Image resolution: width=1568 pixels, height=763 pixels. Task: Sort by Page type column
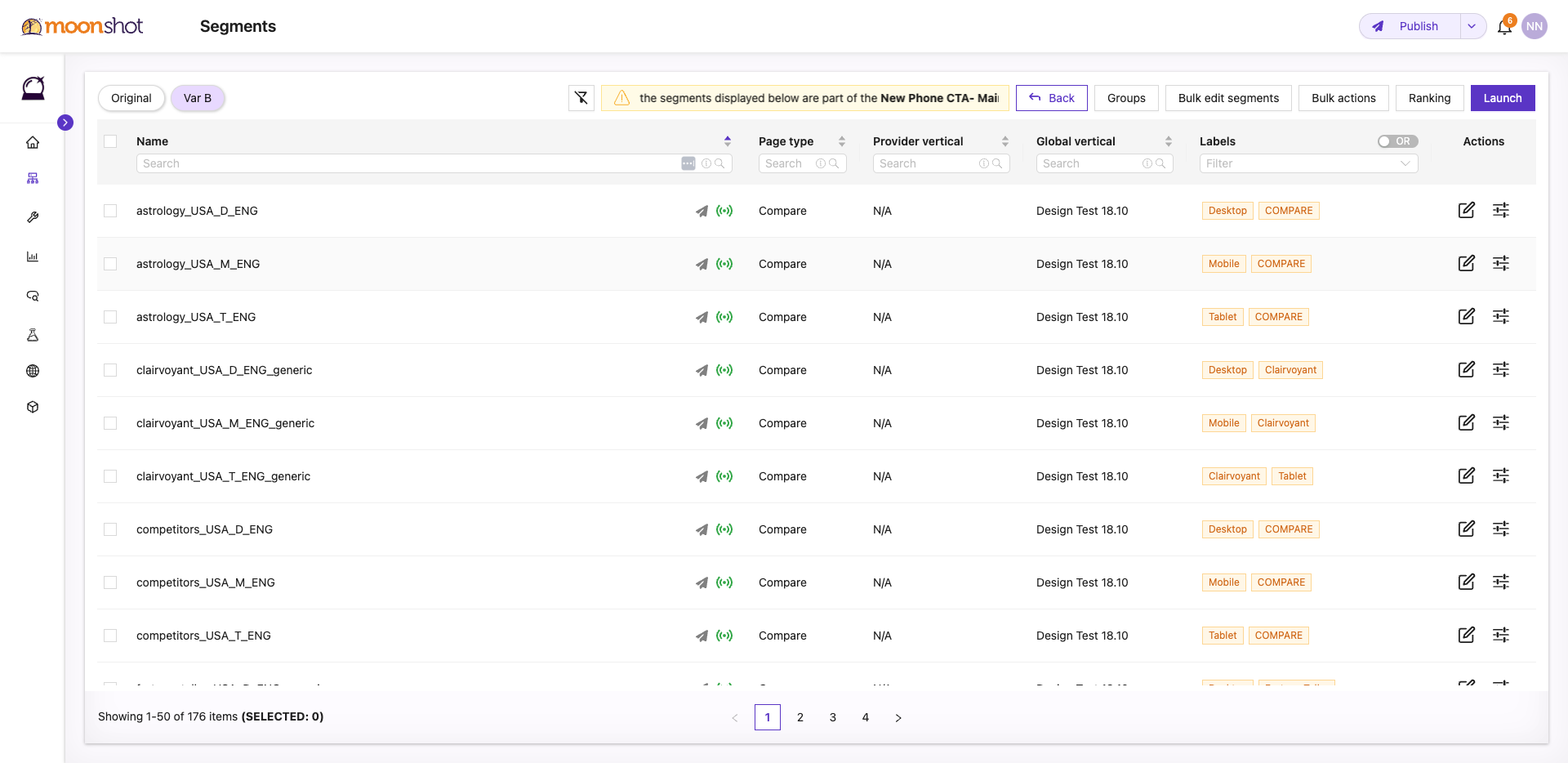pyautogui.click(x=842, y=141)
